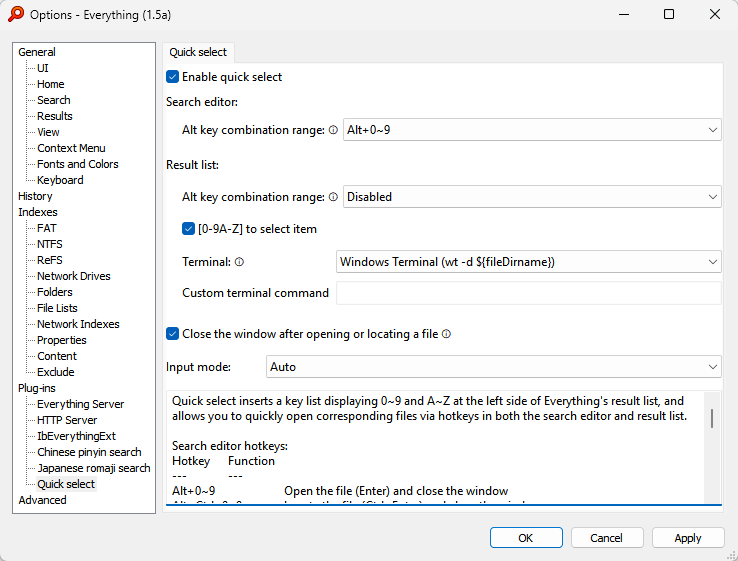Select History in the options tree
Image resolution: width=738 pixels, height=561 pixels.
pos(35,196)
